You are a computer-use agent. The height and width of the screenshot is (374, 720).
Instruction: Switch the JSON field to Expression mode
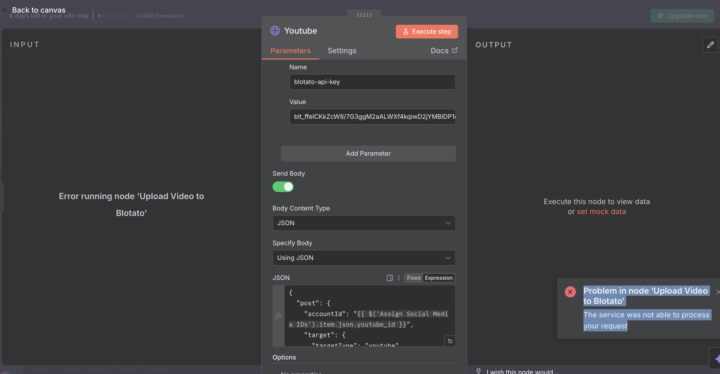click(x=439, y=278)
